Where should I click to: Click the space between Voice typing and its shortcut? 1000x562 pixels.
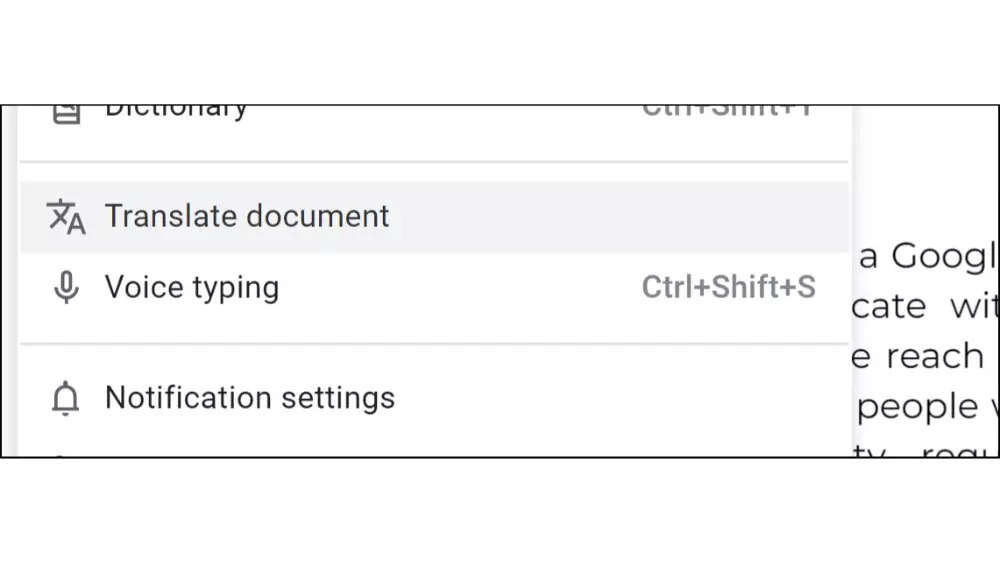point(459,288)
